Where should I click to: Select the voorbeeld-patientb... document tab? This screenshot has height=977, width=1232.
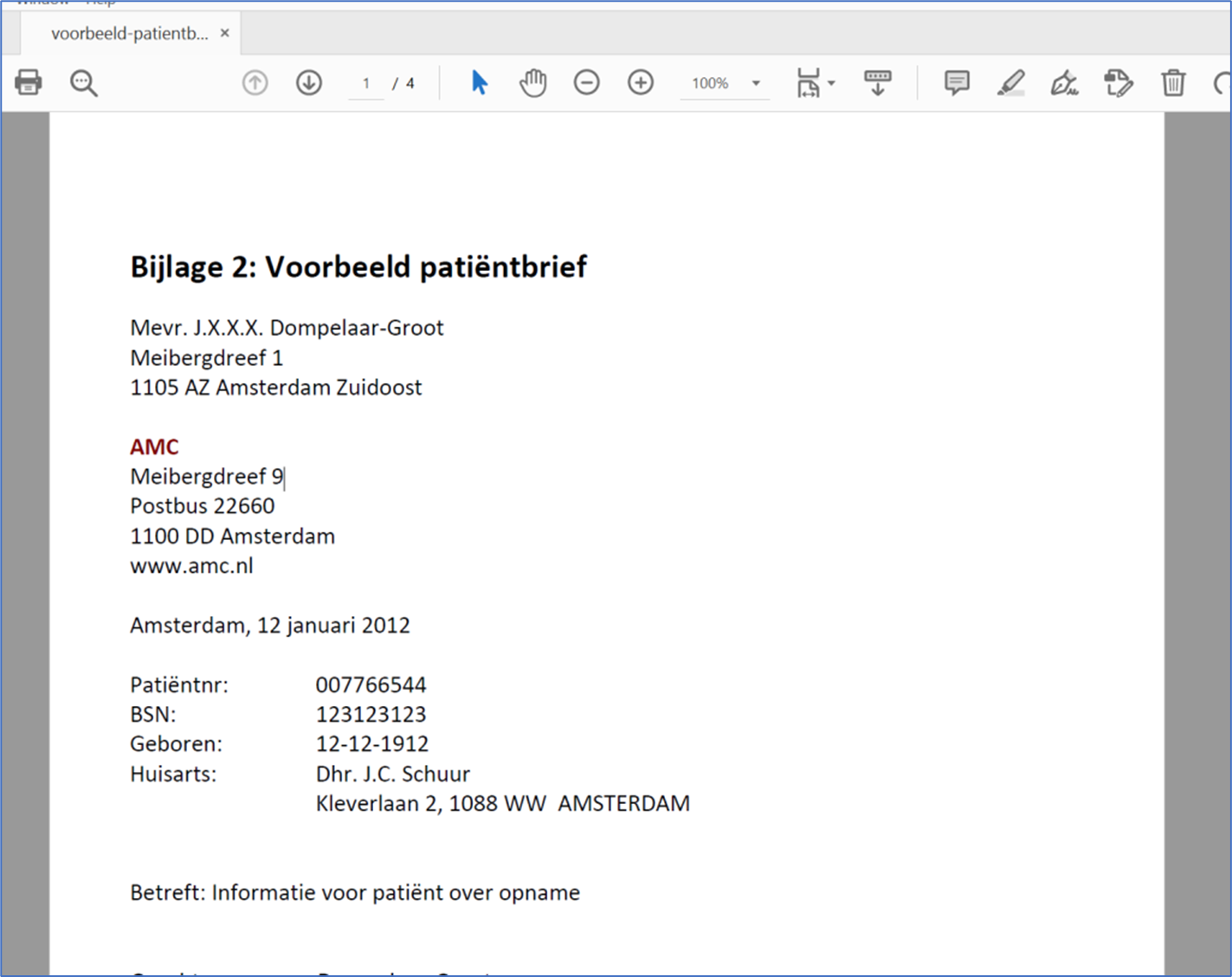click(130, 34)
